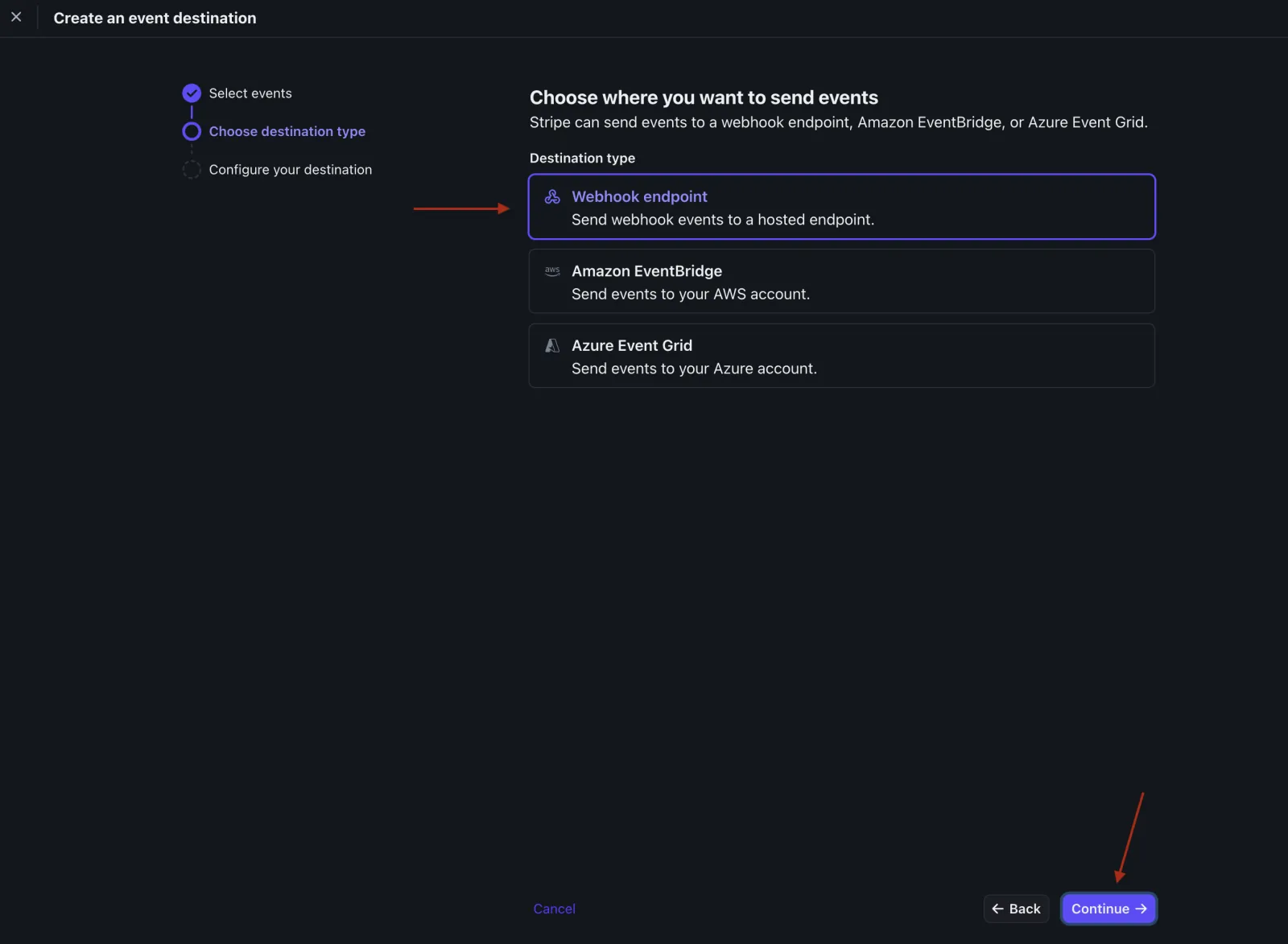Click the AWS logo icon
This screenshot has width=1288, height=944.
coord(552,271)
